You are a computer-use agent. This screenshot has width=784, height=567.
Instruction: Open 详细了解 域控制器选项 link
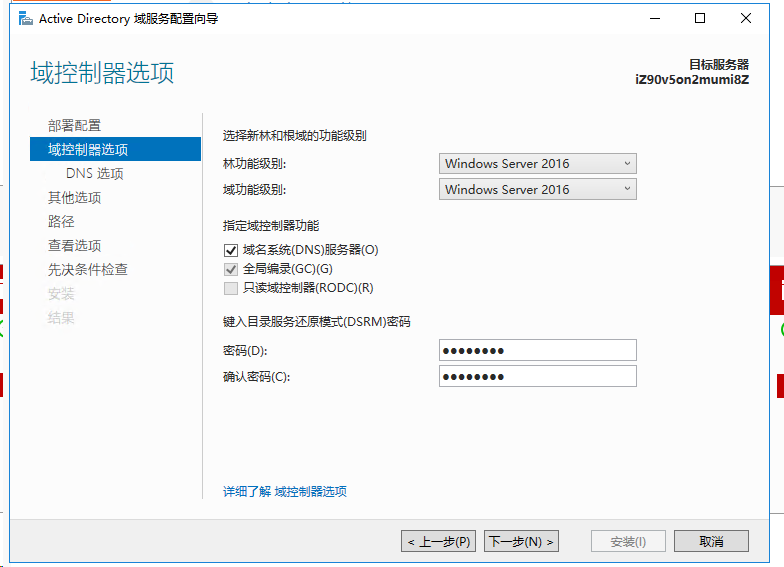284,492
